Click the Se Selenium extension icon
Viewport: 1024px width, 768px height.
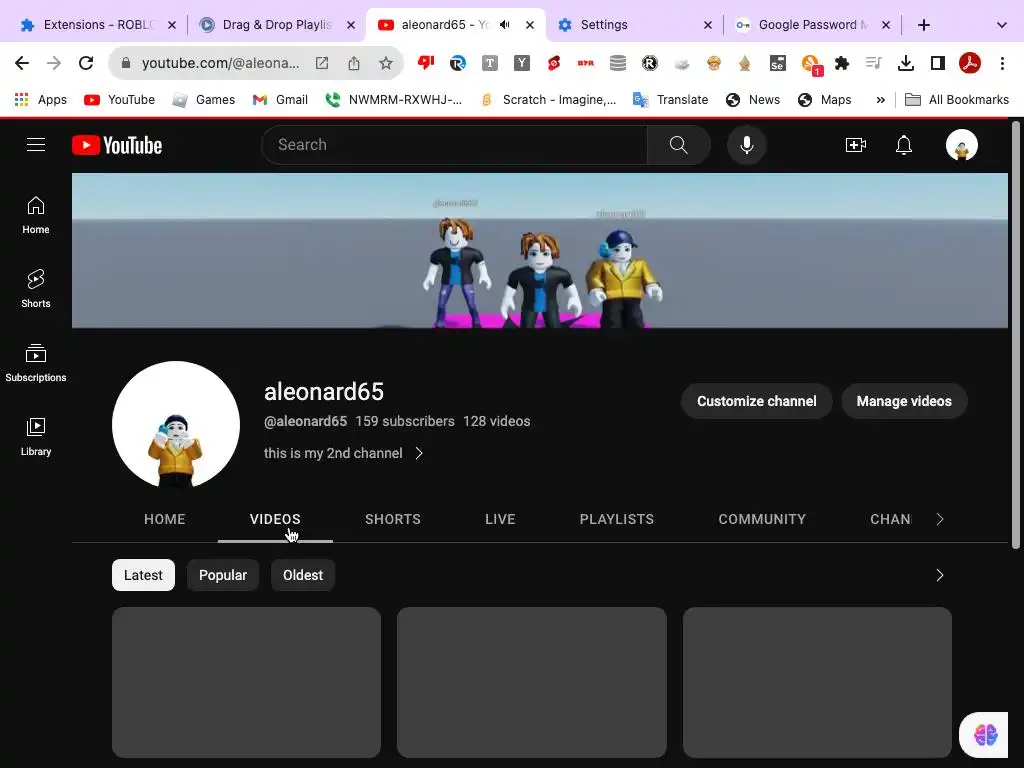(777, 63)
